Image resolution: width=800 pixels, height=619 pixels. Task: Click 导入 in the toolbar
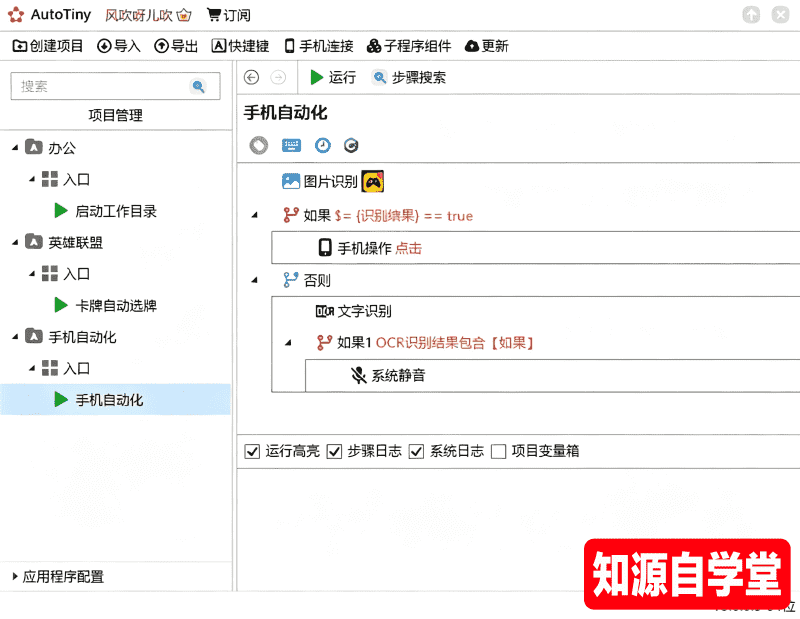click(118, 46)
